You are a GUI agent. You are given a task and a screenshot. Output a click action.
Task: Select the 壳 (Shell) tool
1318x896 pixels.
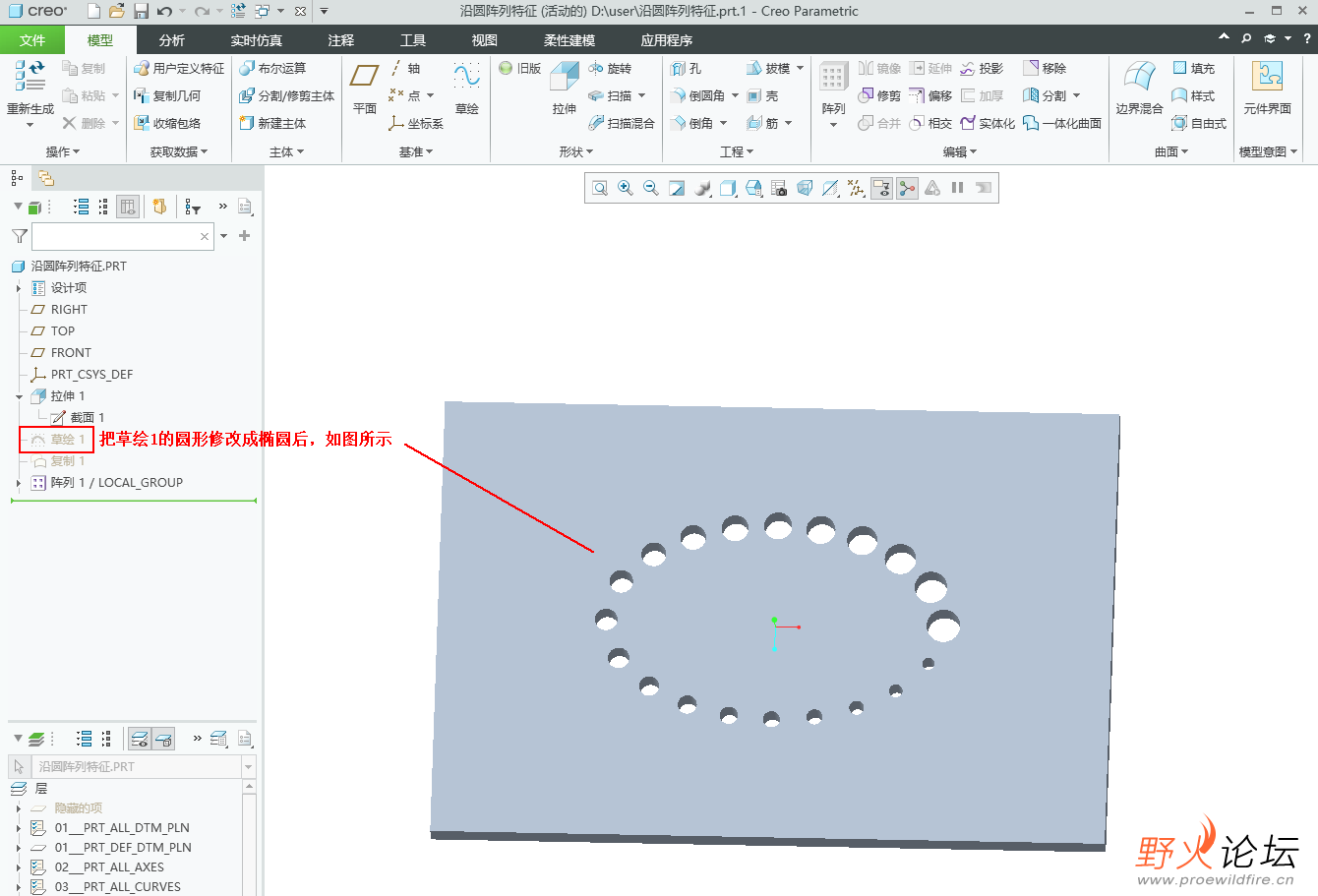[762, 95]
